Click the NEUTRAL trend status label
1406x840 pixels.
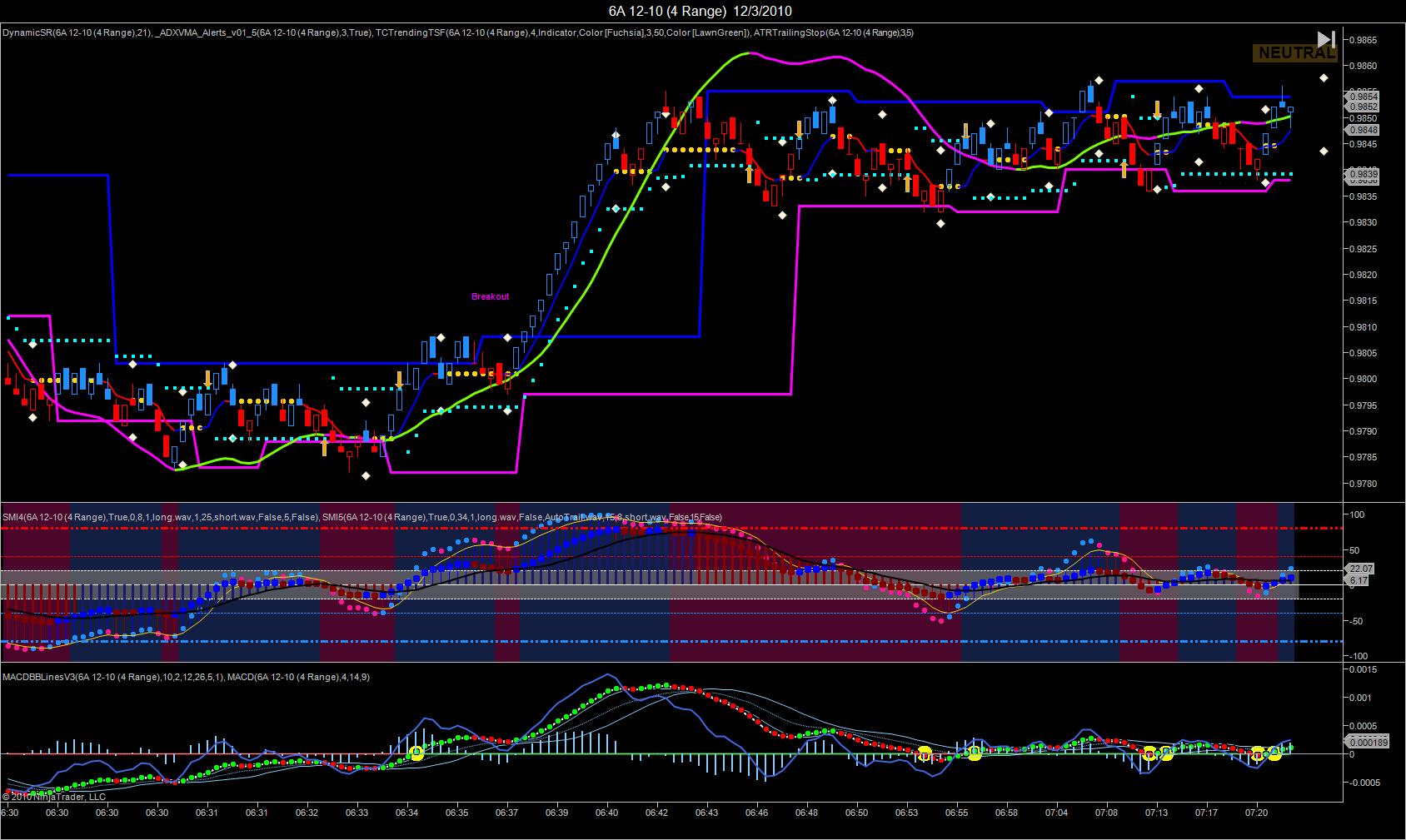(1294, 53)
